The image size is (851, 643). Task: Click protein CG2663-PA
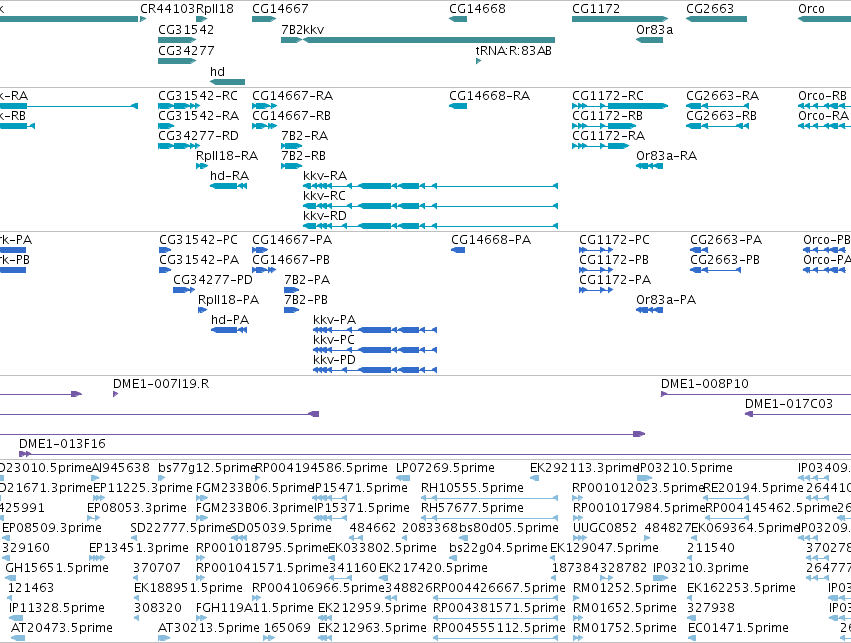point(699,250)
